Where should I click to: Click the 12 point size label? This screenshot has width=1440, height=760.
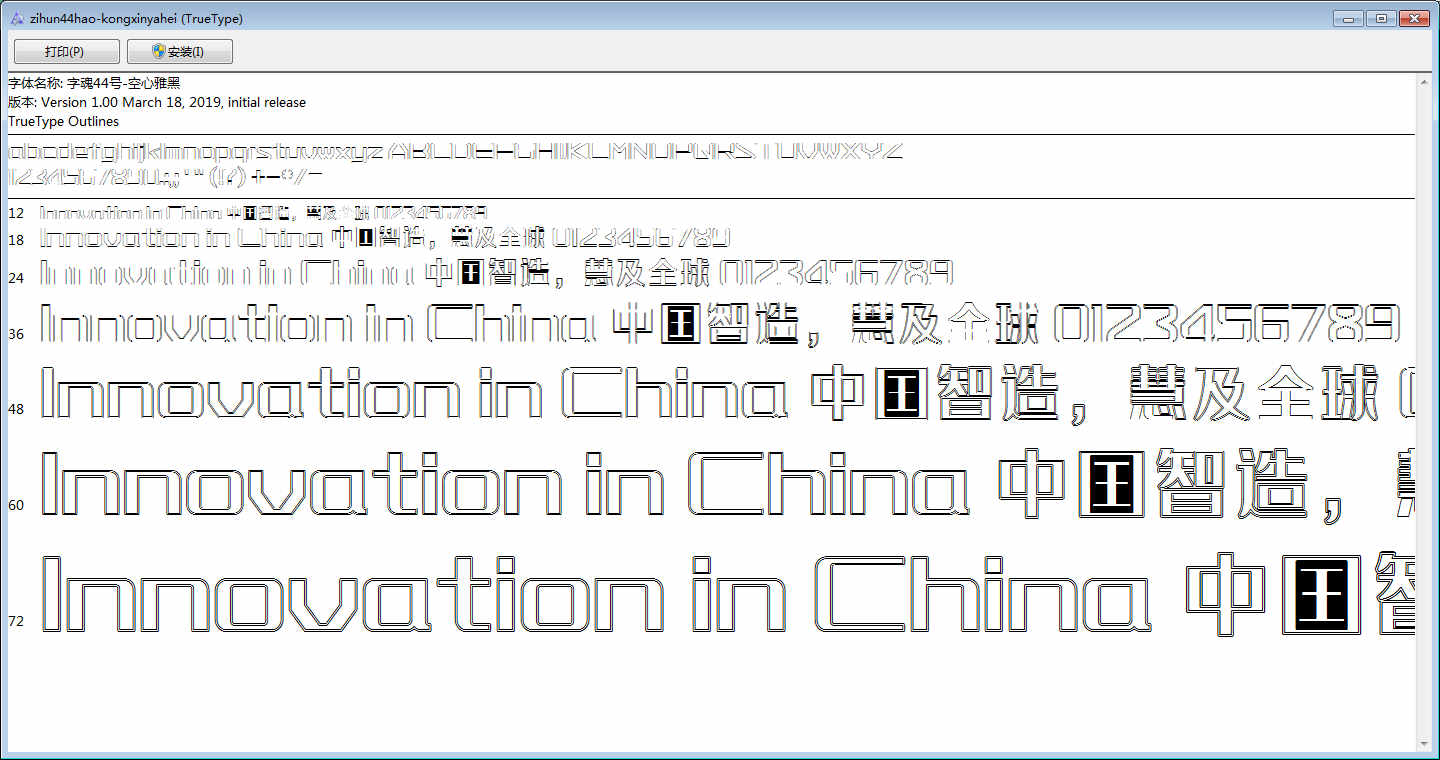pos(15,213)
